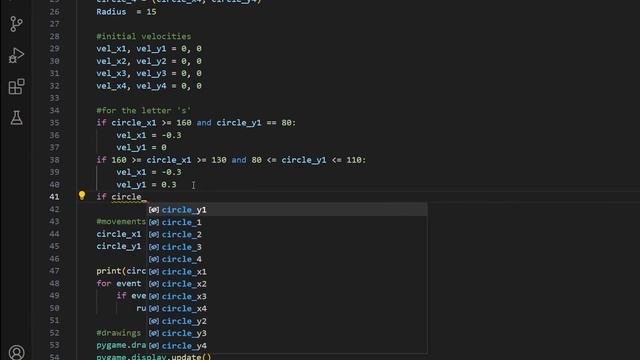Click 'vel_x1 = -0.3' on line 39
The image size is (640, 360).
(x=149, y=172)
